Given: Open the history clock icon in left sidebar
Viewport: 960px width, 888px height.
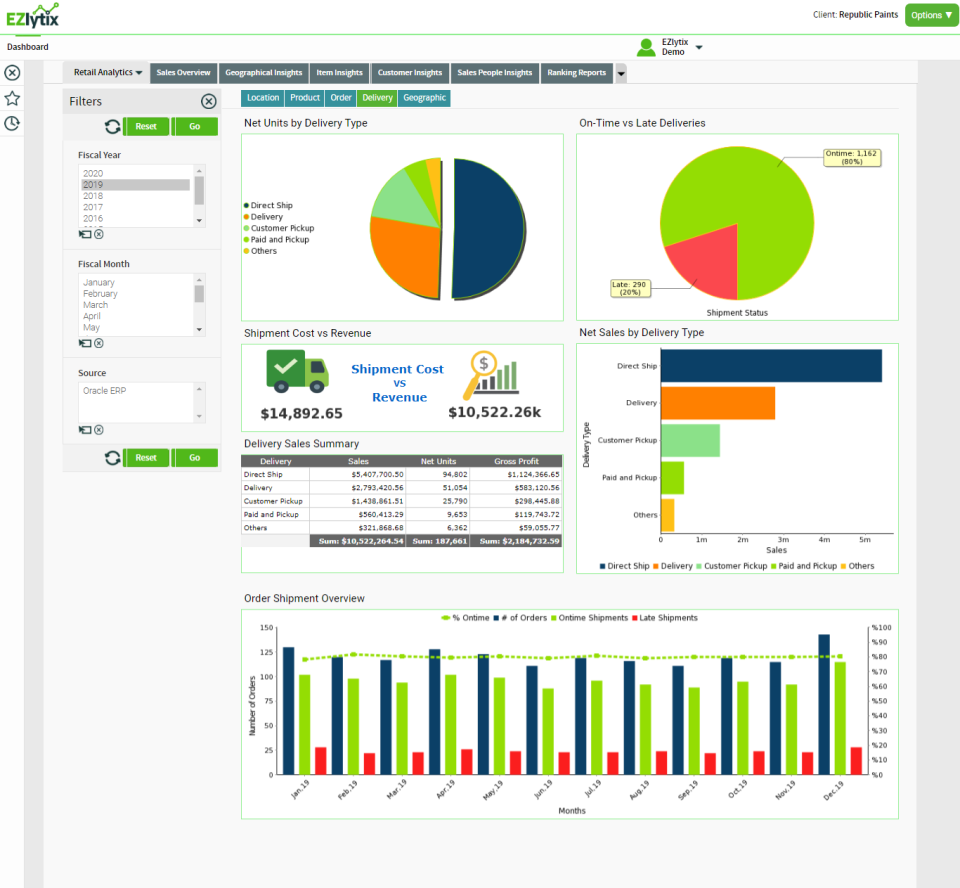Looking at the screenshot, I should click(x=12, y=123).
